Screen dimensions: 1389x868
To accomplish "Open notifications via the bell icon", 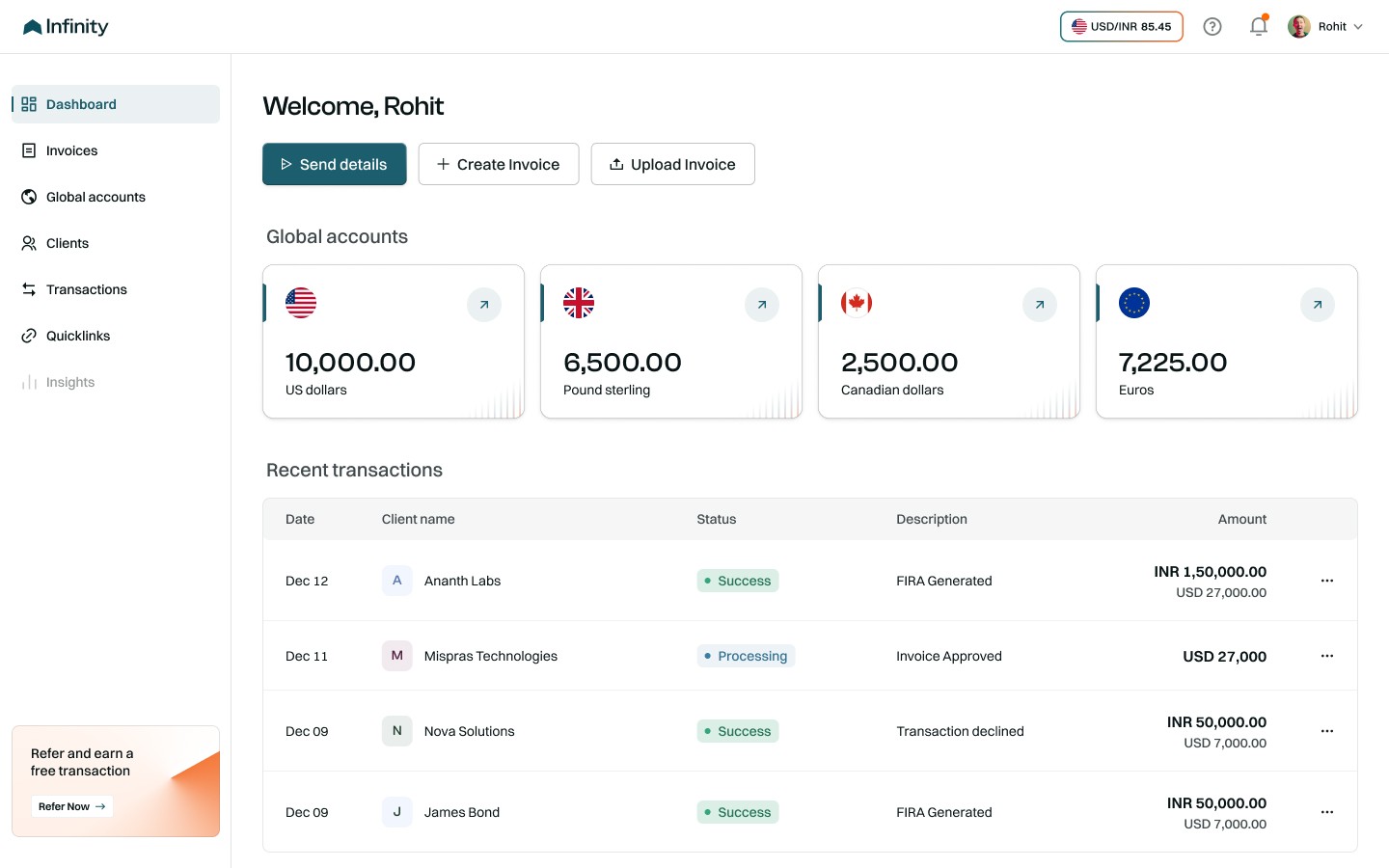I will tap(1258, 26).
